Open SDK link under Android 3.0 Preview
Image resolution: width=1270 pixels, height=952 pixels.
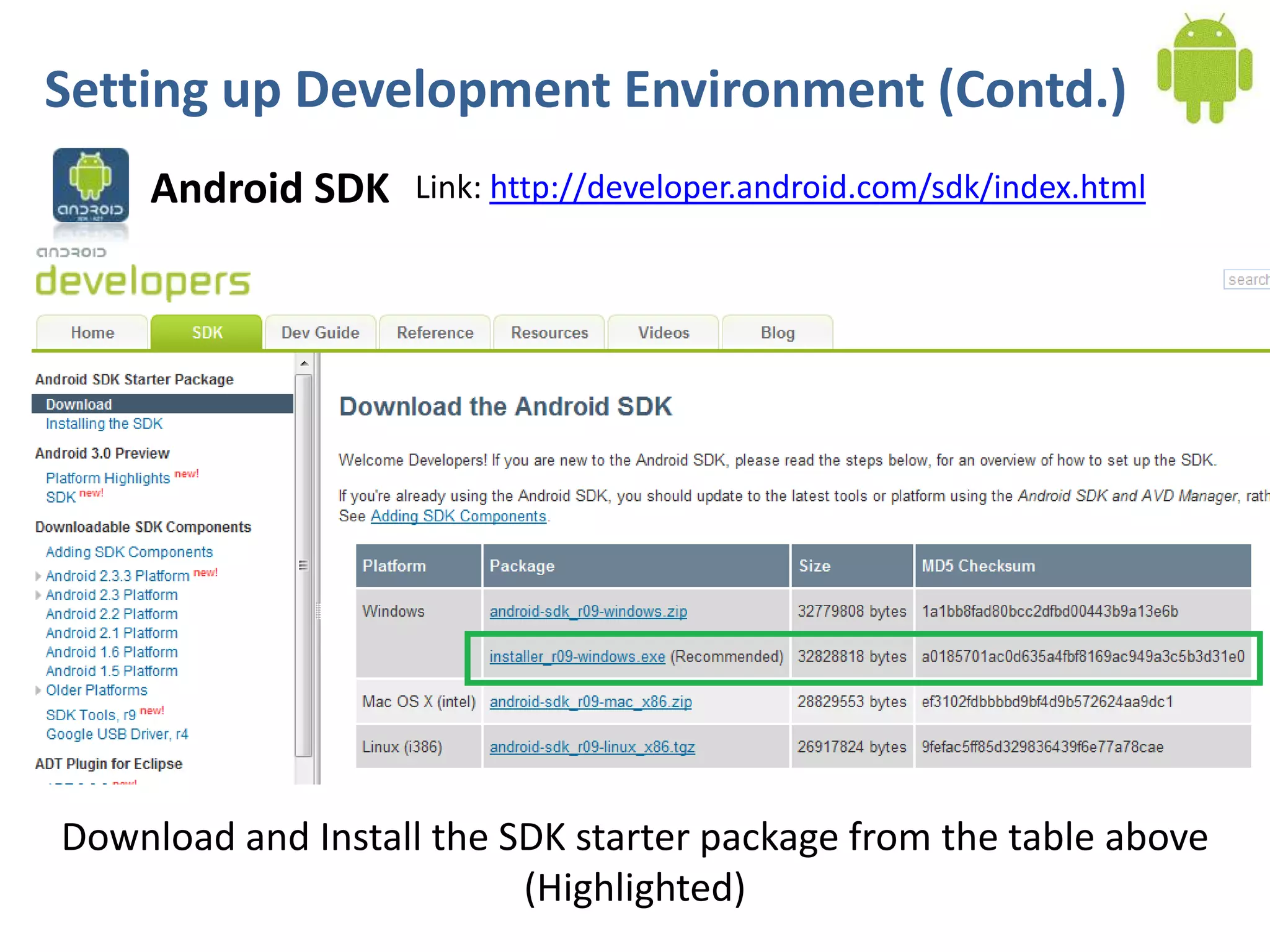coord(61,497)
